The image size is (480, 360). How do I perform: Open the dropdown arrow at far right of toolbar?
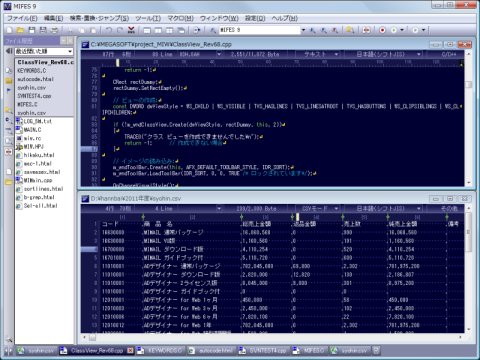point(423,30)
